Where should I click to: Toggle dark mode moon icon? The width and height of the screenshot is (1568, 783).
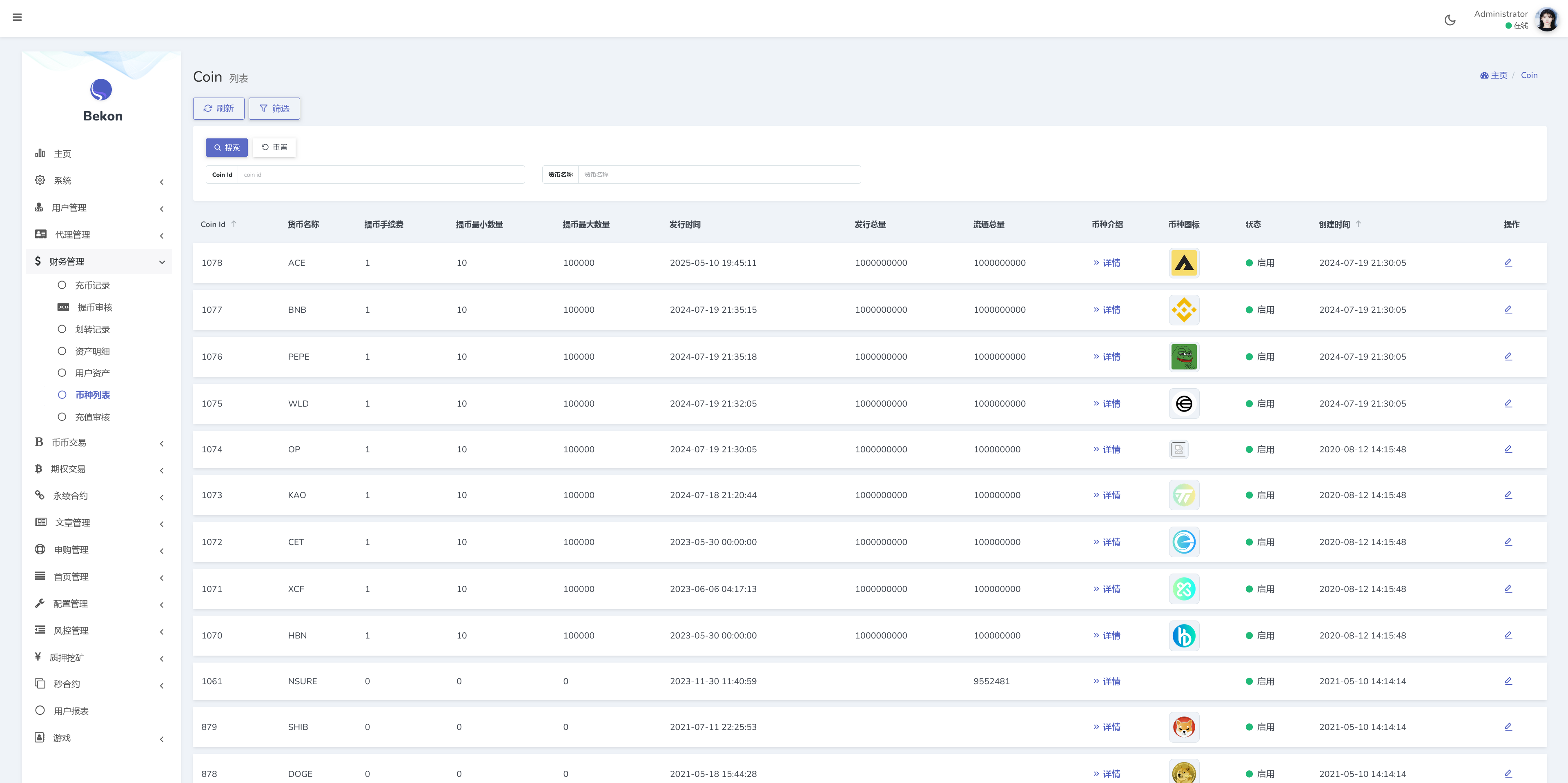1450,20
